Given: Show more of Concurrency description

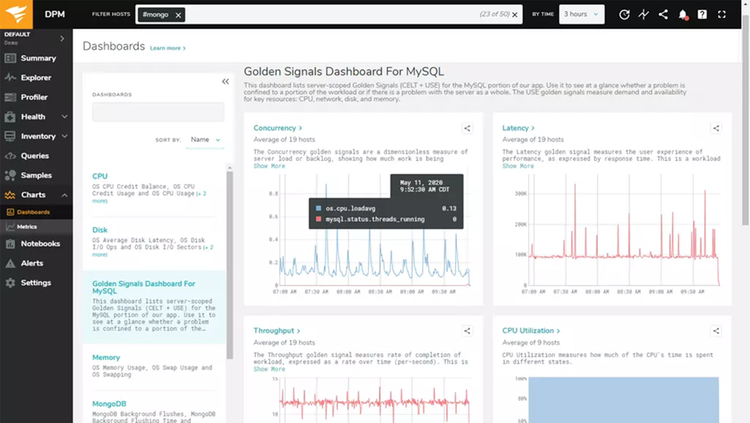Looking at the screenshot, I should click(269, 166).
